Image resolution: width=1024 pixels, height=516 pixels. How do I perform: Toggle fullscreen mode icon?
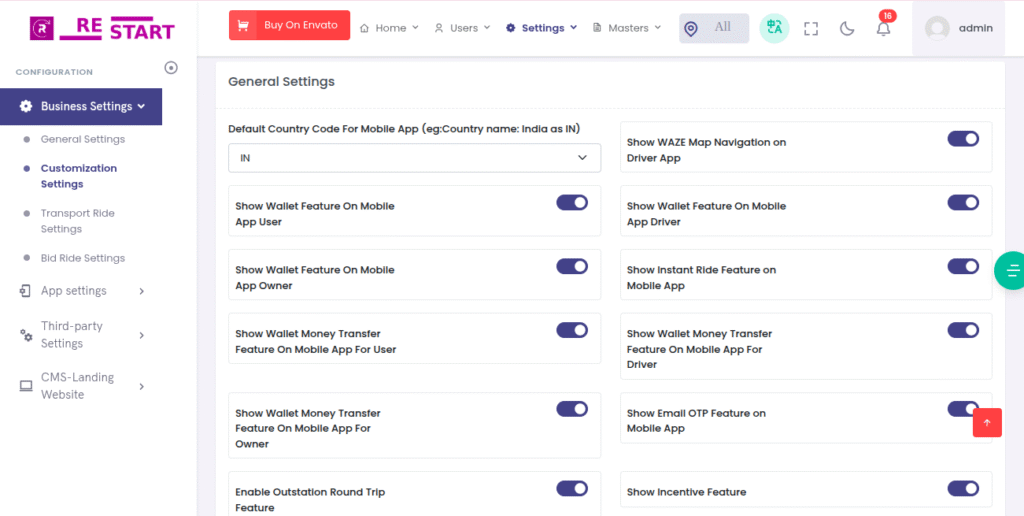click(x=811, y=28)
